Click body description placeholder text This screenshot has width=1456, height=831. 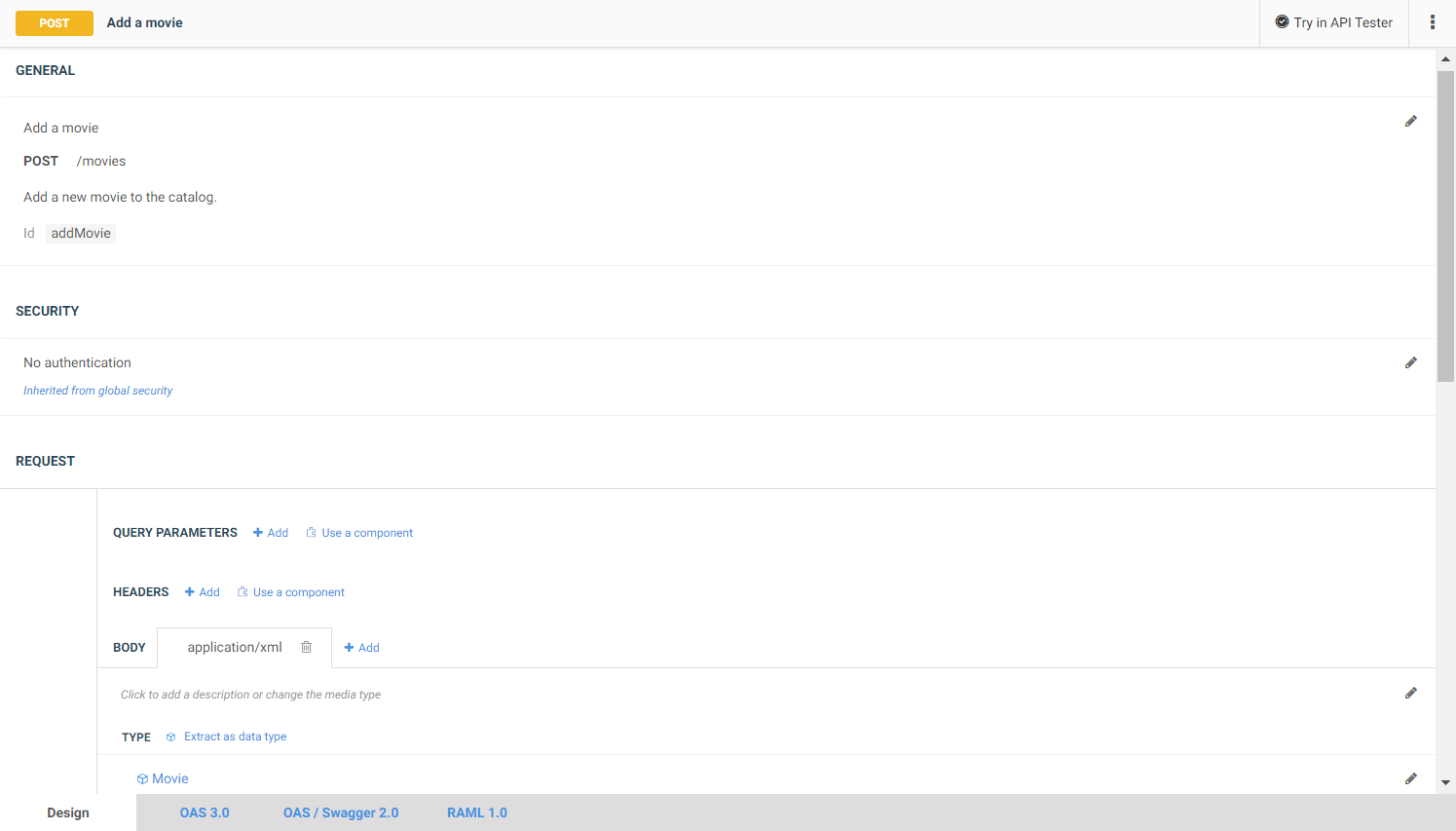(x=250, y=695)
